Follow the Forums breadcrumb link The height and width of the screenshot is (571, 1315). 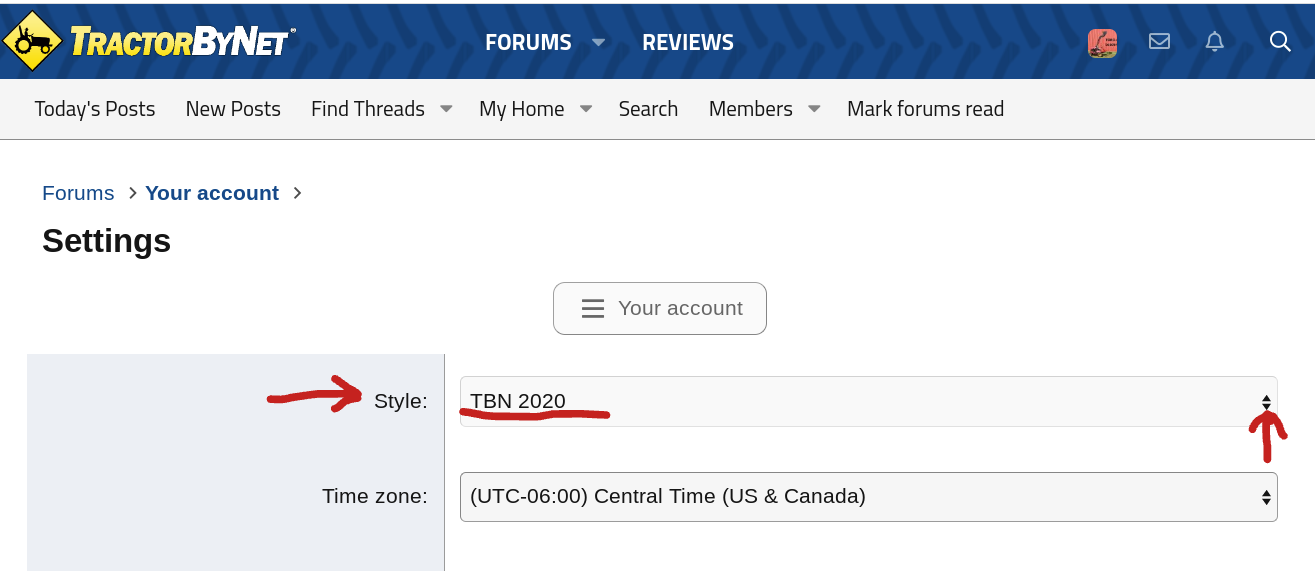(78, 193)
